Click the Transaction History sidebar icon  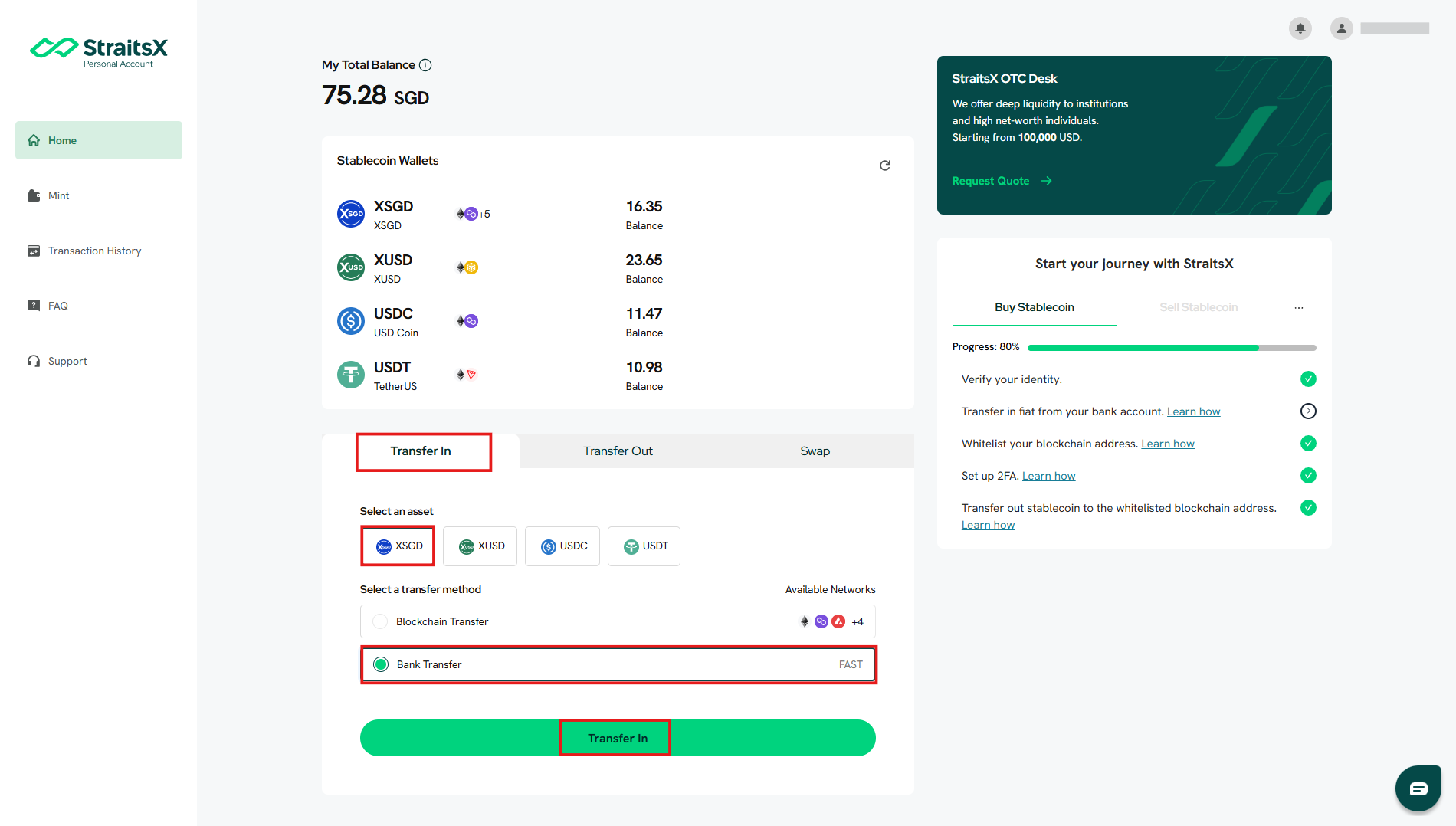(34, 251)
